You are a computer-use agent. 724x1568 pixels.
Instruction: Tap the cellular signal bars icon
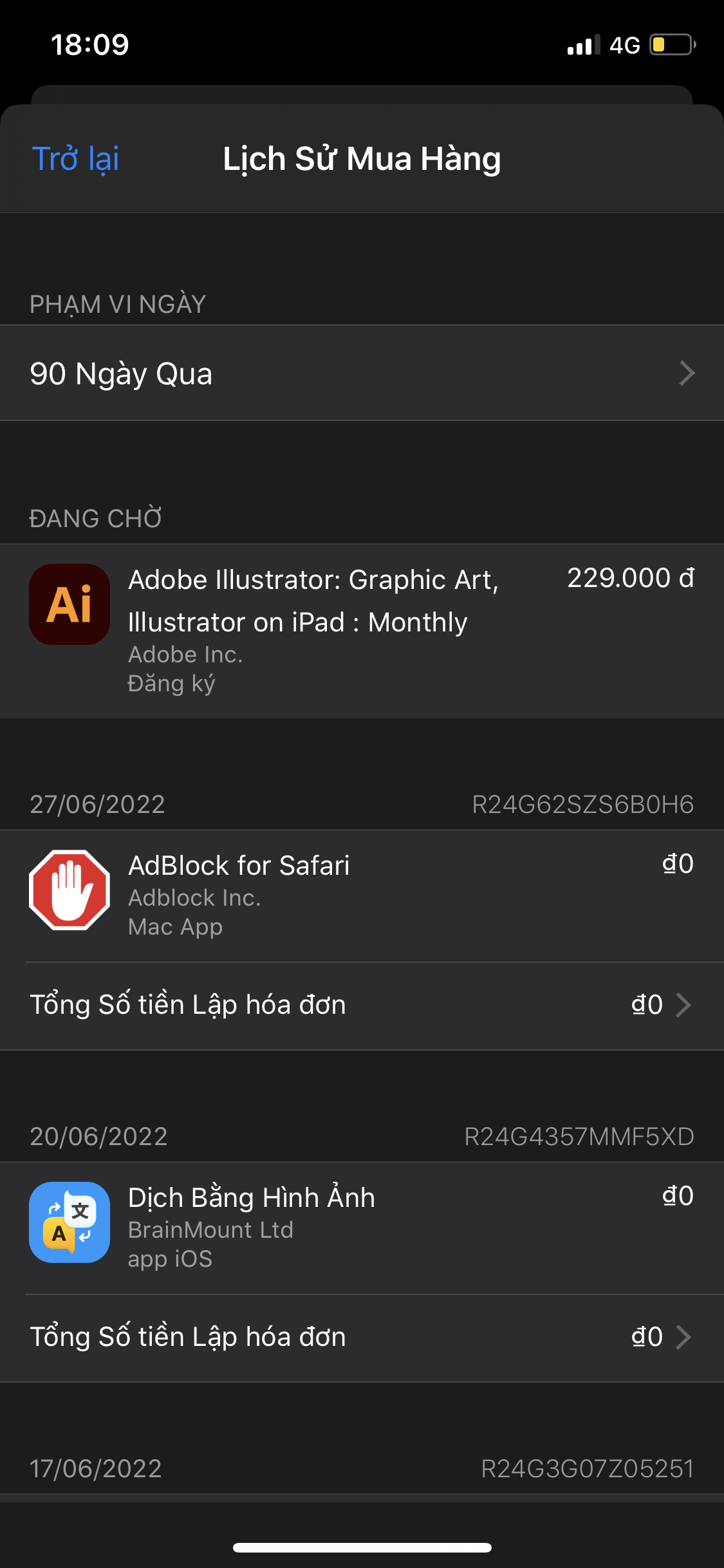583,46
